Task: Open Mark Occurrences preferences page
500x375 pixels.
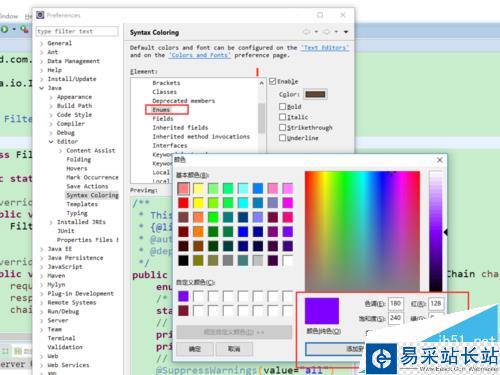Action: click(92, 177)
